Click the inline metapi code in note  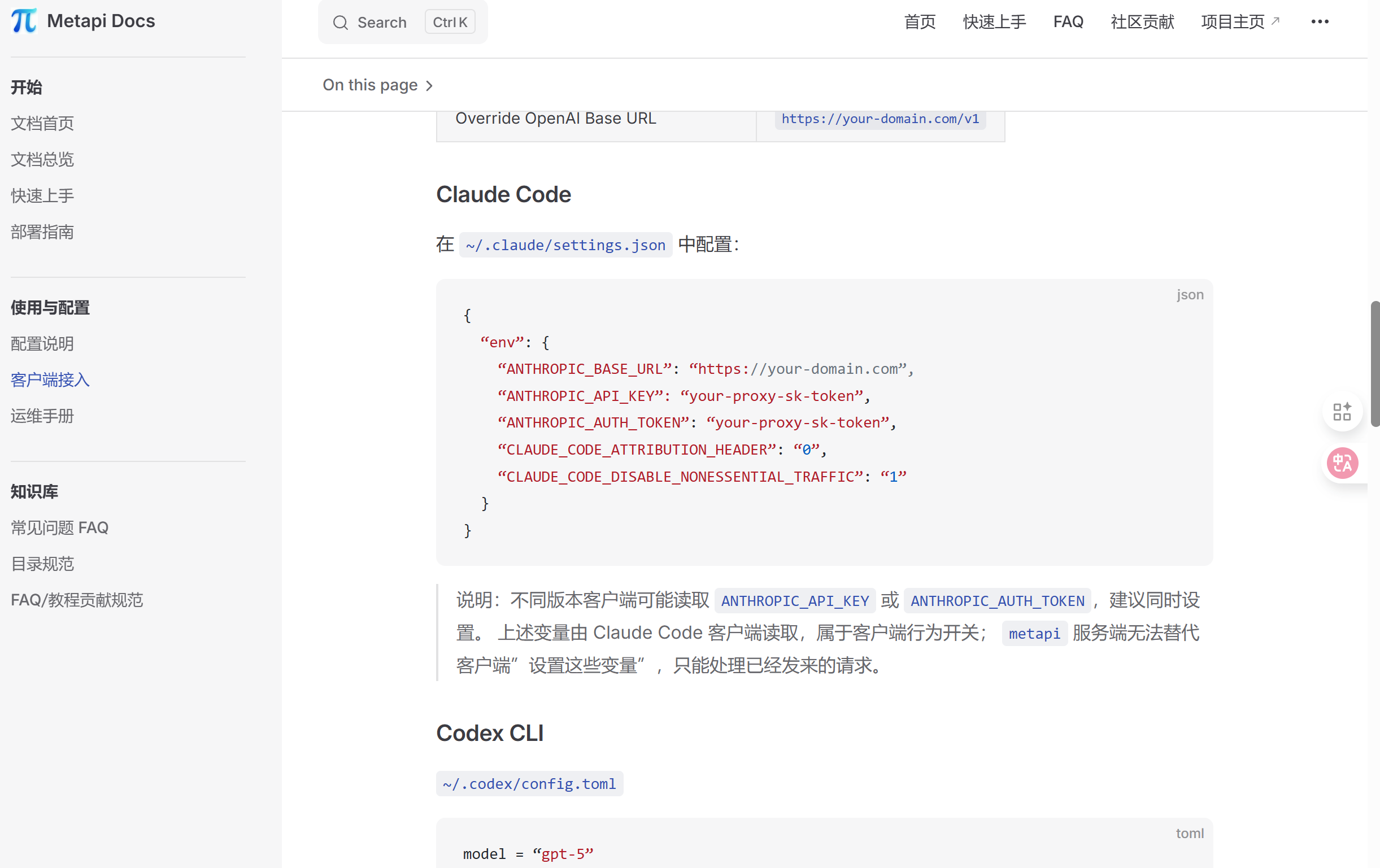click(x=1034, y=634)
